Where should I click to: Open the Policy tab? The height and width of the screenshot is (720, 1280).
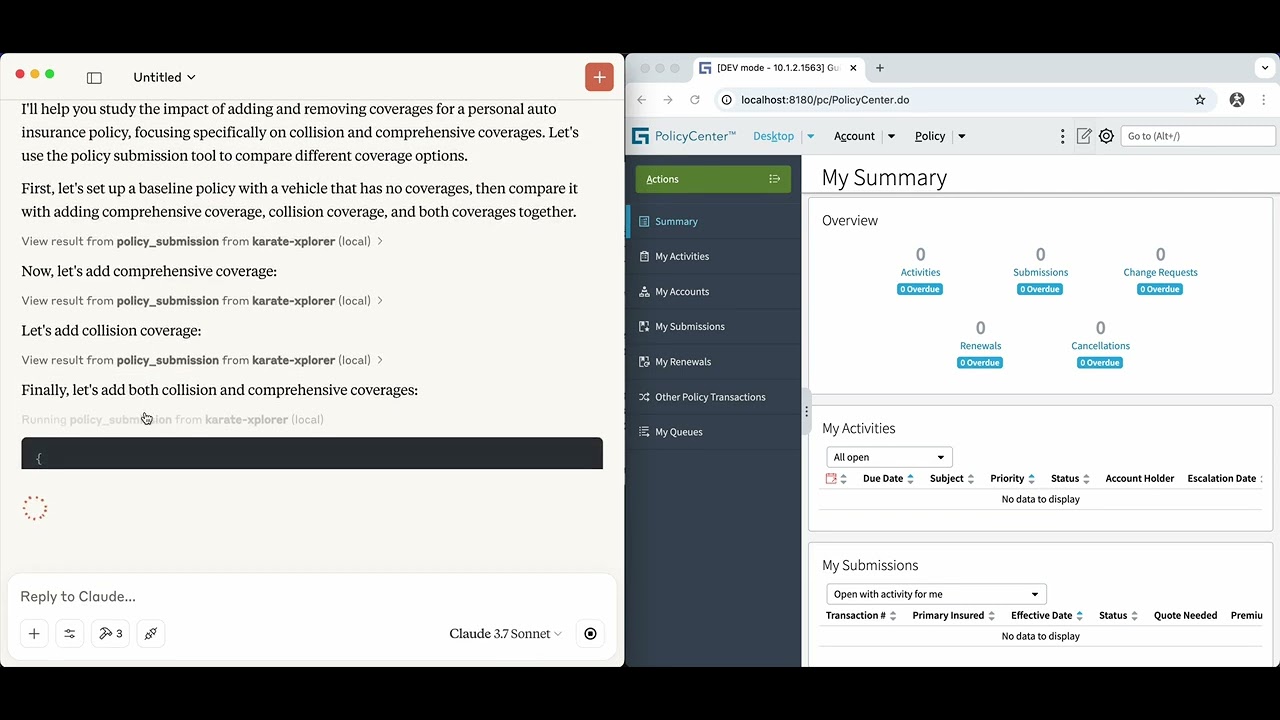coord(930,136)
